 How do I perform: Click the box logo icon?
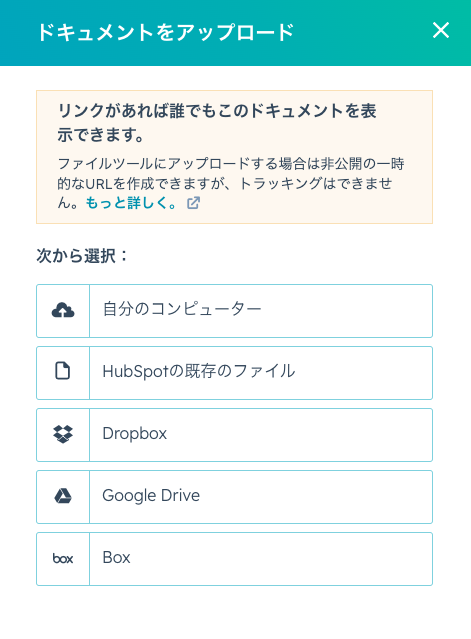(x=63, y=558)
